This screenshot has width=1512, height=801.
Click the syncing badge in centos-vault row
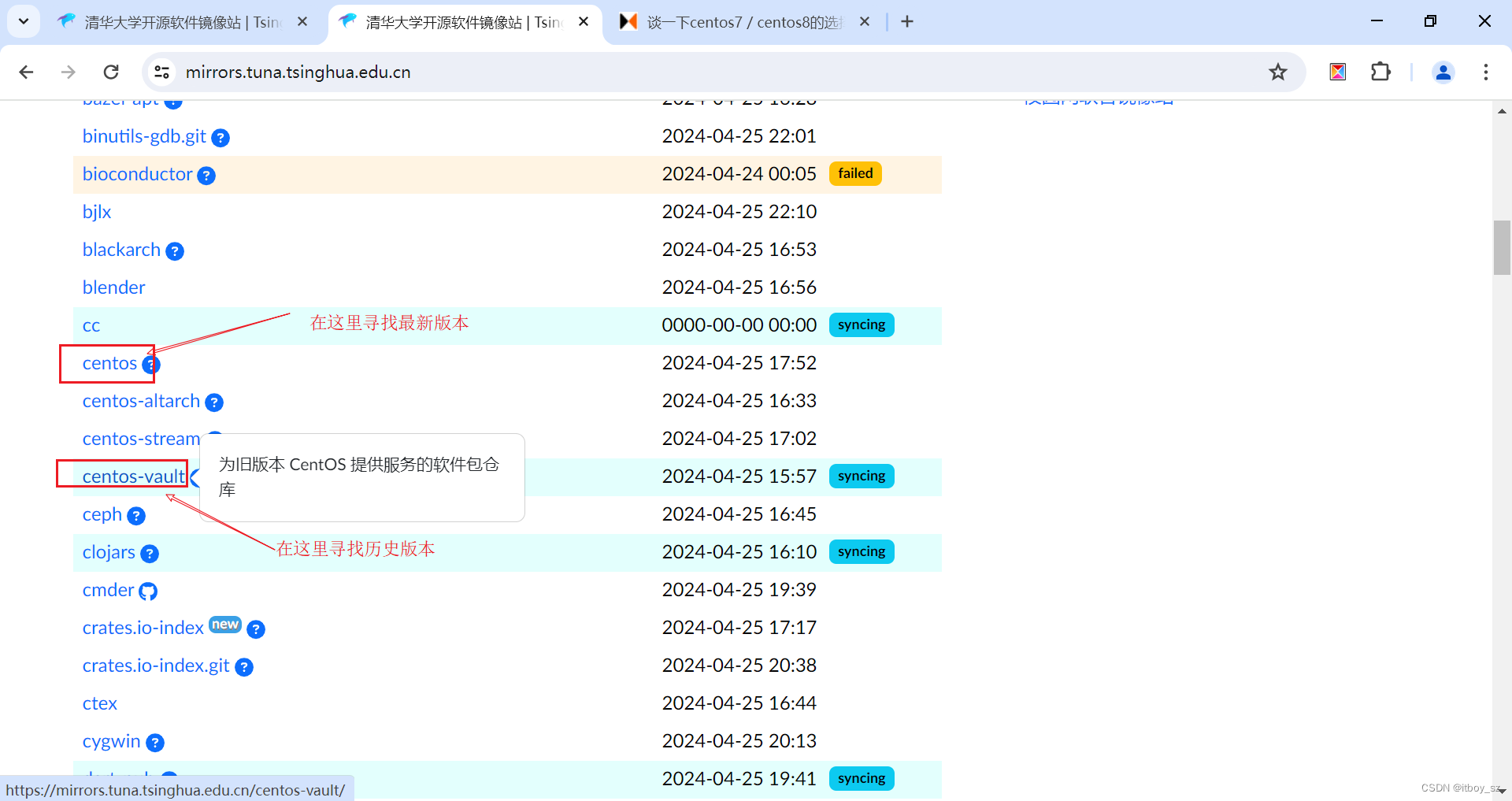click(x=862, y=476)
